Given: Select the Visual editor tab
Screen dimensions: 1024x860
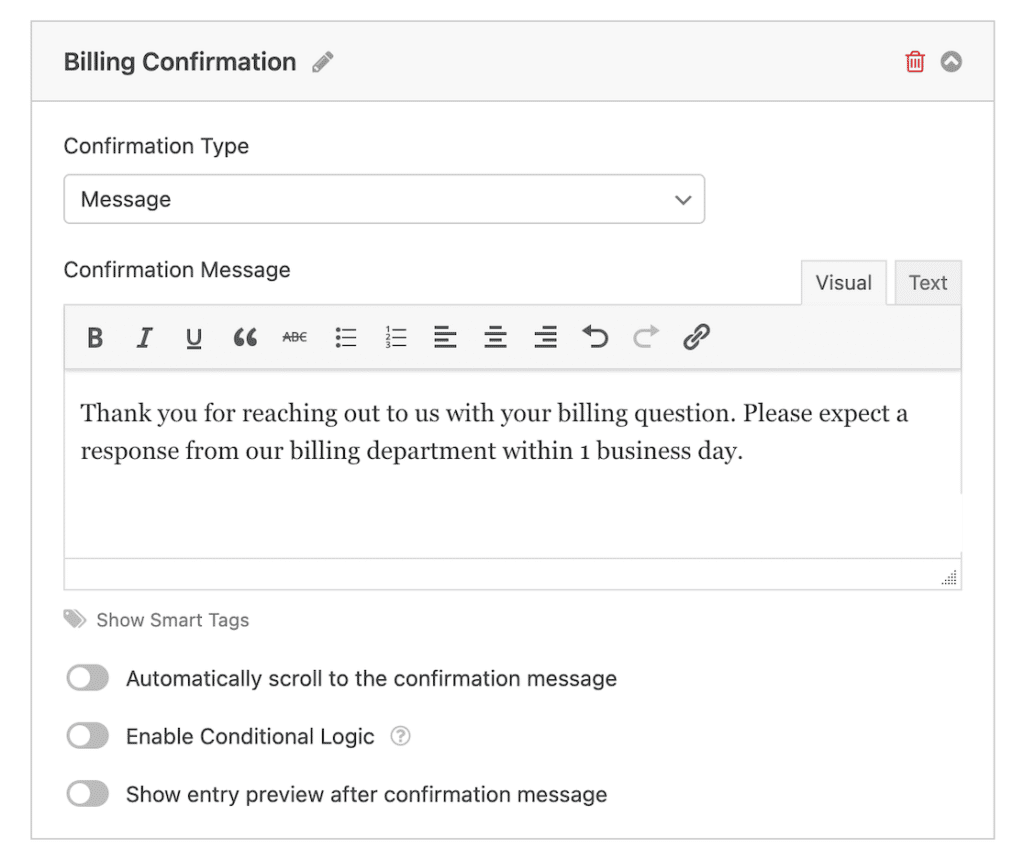Looking at the screenshot, I should coord(843,282).
